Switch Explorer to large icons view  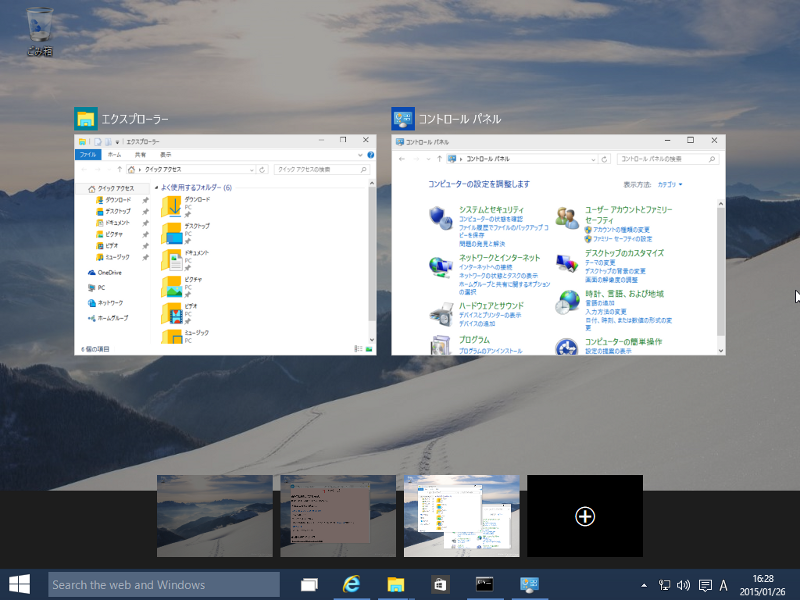click(369, 349)
